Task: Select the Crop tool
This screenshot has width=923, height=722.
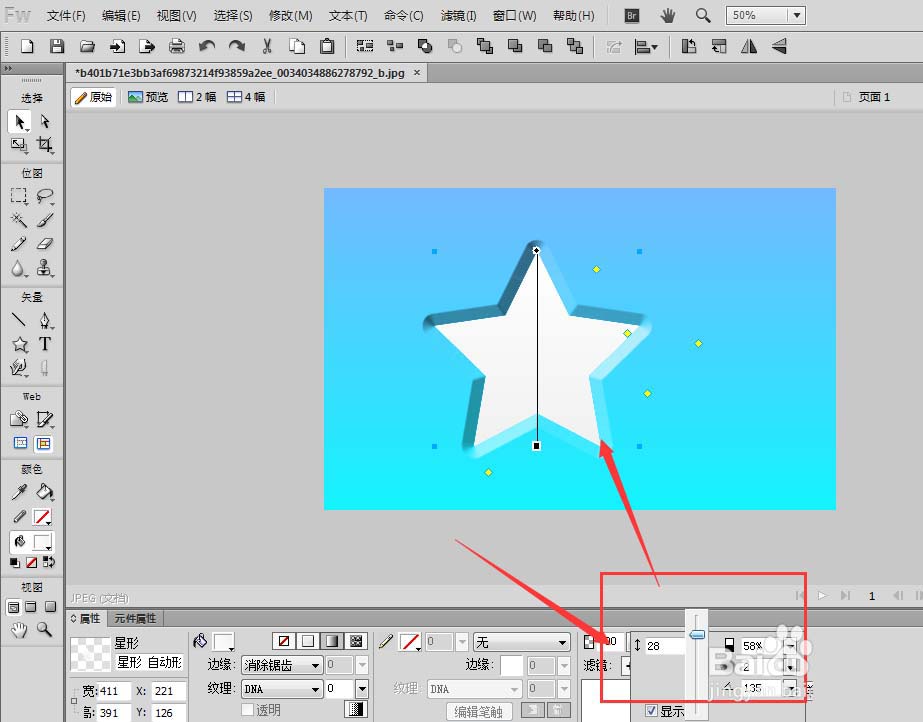Action: point(45,144)
